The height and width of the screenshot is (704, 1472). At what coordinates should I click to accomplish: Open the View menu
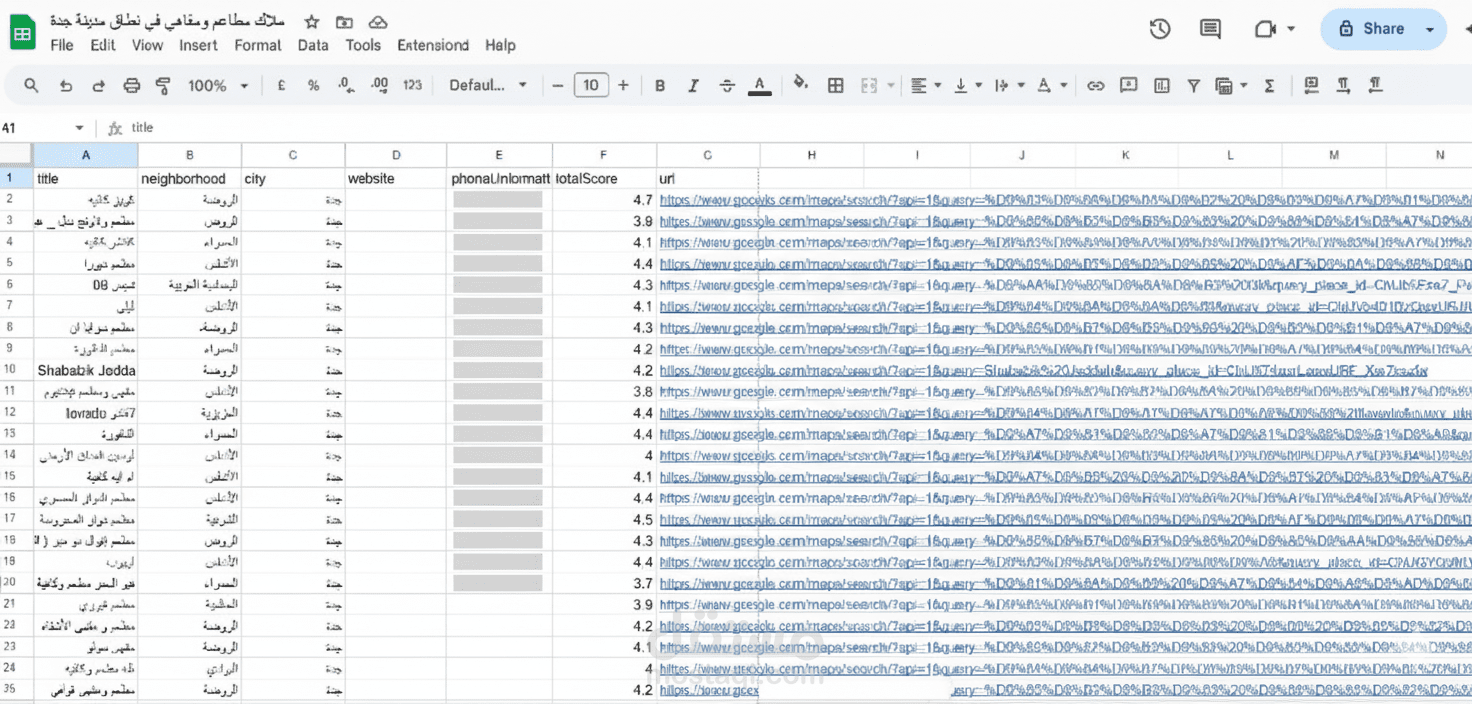(147, 45)
